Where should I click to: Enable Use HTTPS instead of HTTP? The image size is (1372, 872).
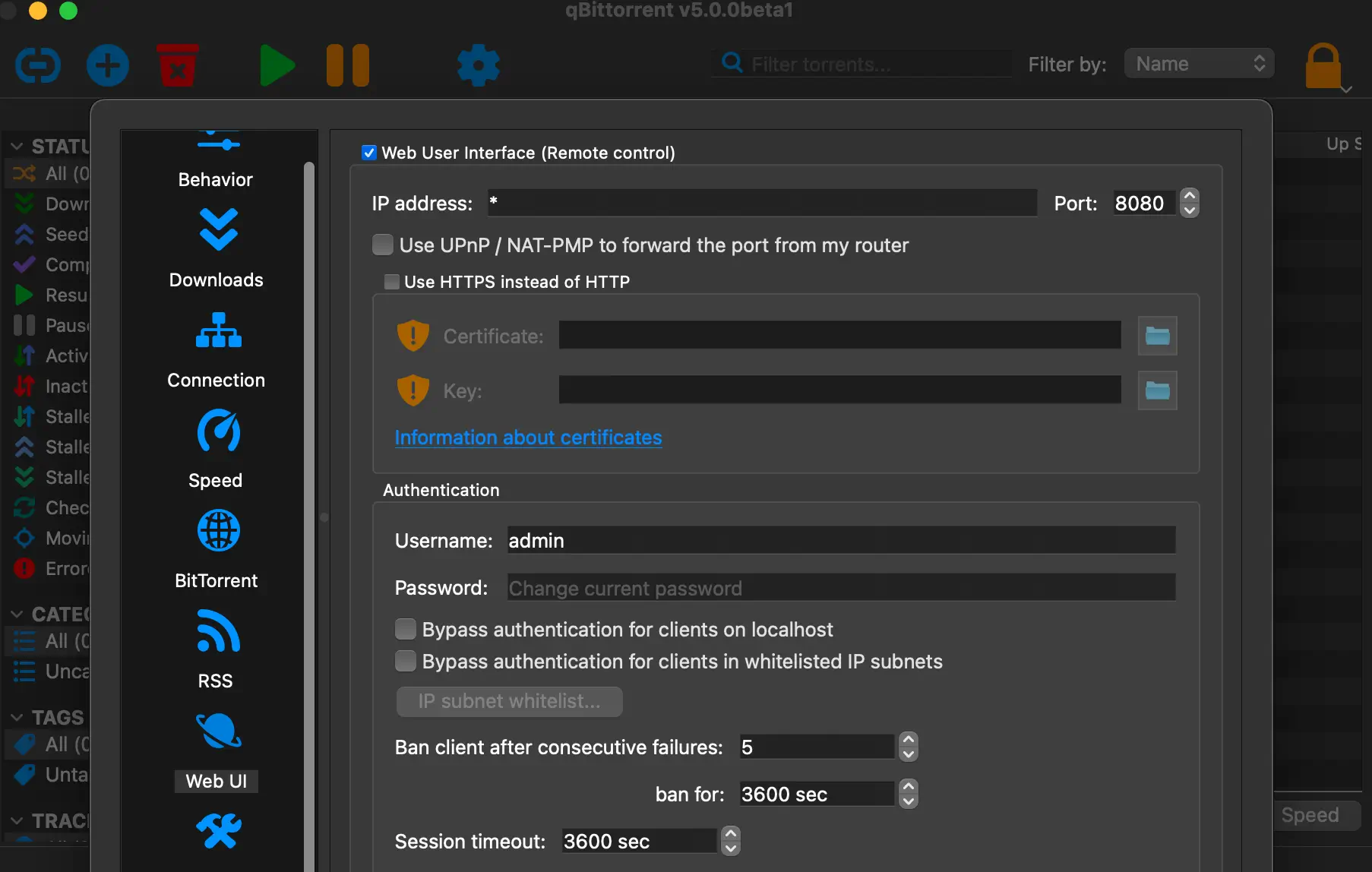tap(392, 282)
